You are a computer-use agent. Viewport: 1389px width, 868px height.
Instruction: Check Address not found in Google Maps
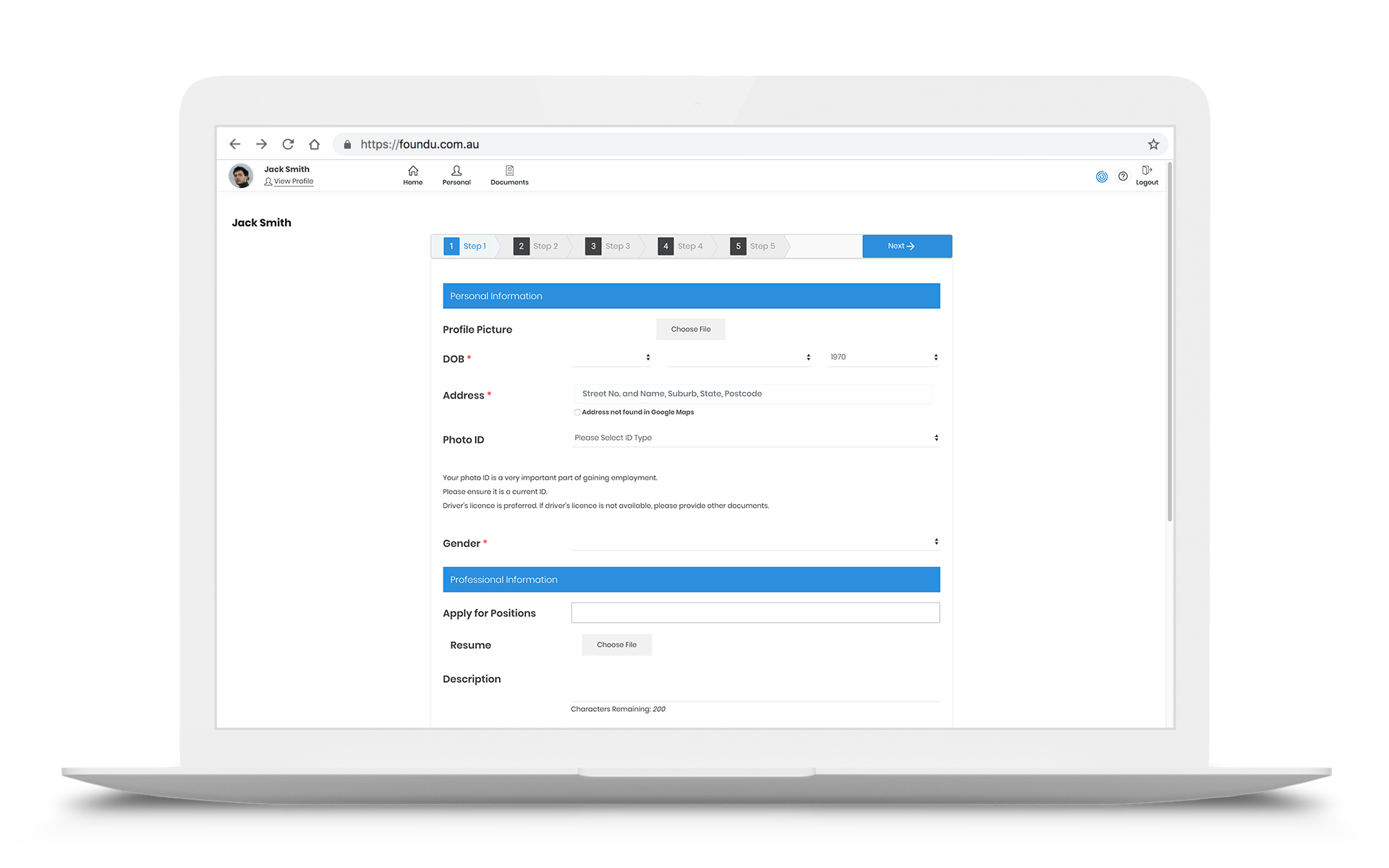(x=577, y=412)
